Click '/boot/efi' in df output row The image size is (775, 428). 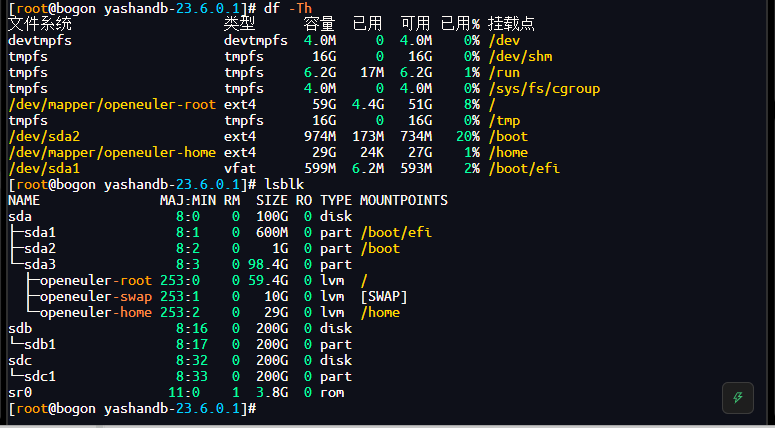click(x=524, y=169)
